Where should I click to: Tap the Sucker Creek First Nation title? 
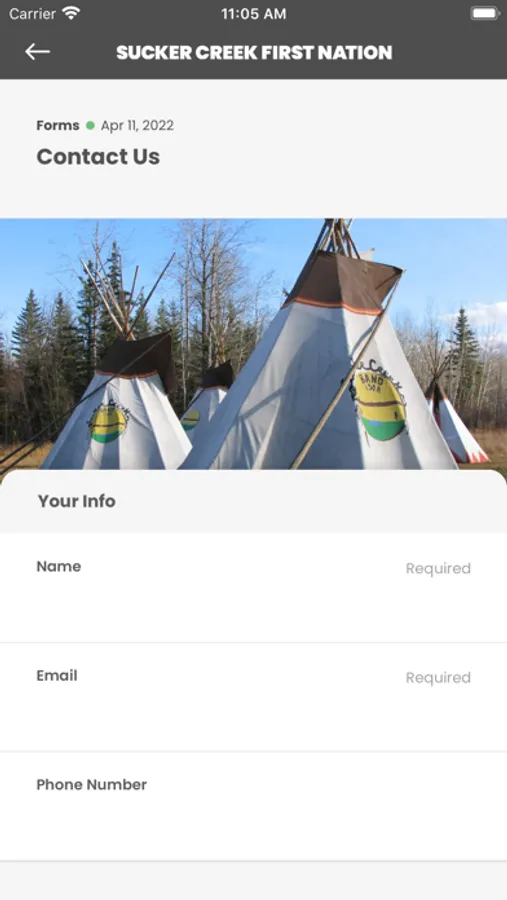[254, 53]
